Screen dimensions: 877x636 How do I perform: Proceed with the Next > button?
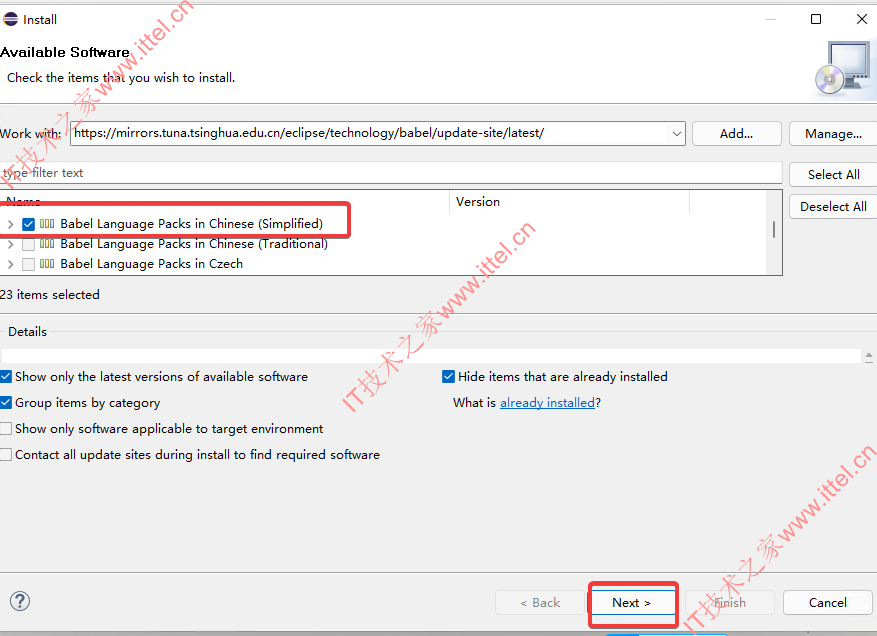[x=632, y=602]
